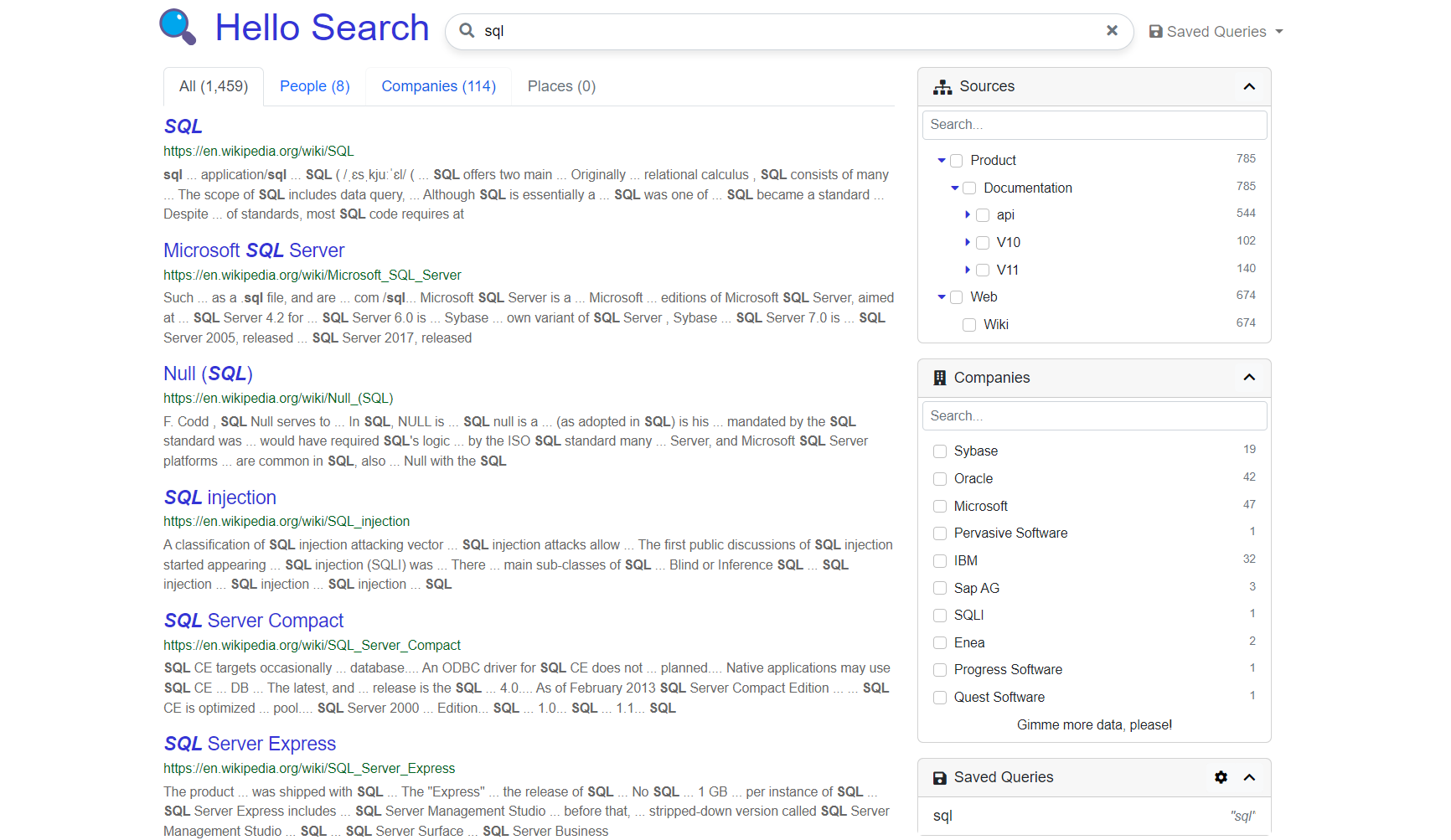Image resolution: width=1451 pixels, height=840 pixels.
Task: Clear the search query with X icon
Action: pyautogui.click(x=1112, y=31)
